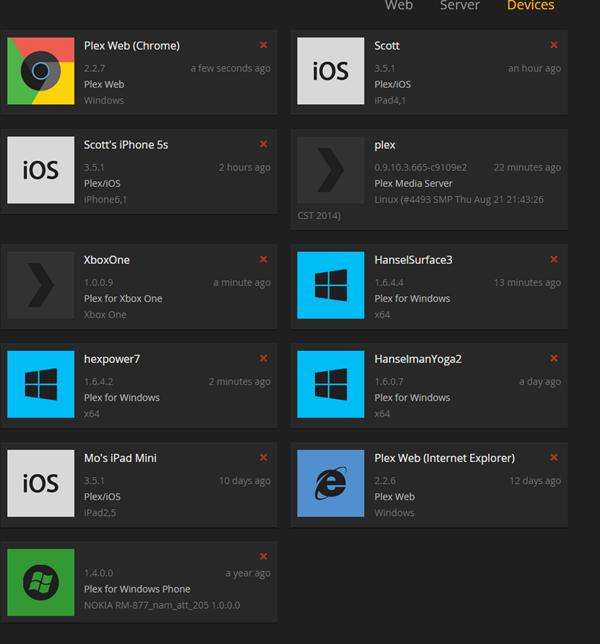Image resolution: width=600 pixels, height=644 pixels.
Task: Click the Windows logo icon for hexpower7
Action: pyautogui.click(x=41, y=384)
